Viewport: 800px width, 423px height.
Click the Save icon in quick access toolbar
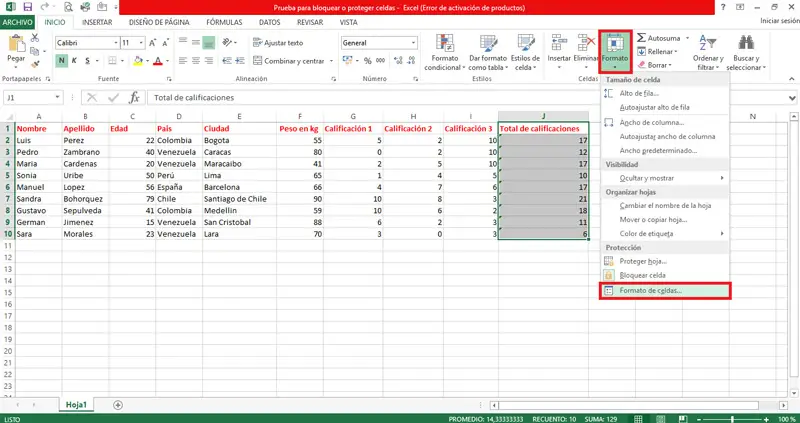(28, 7)
